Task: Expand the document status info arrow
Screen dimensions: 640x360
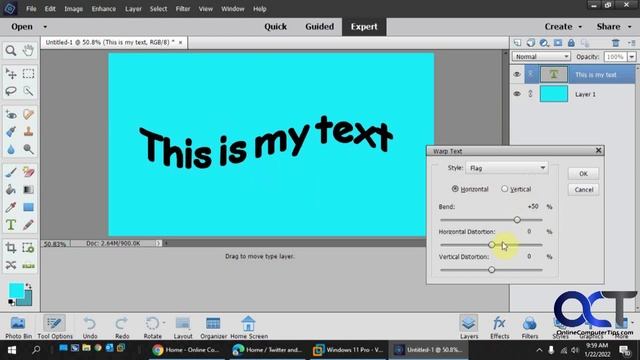Action: pos(158,243)
